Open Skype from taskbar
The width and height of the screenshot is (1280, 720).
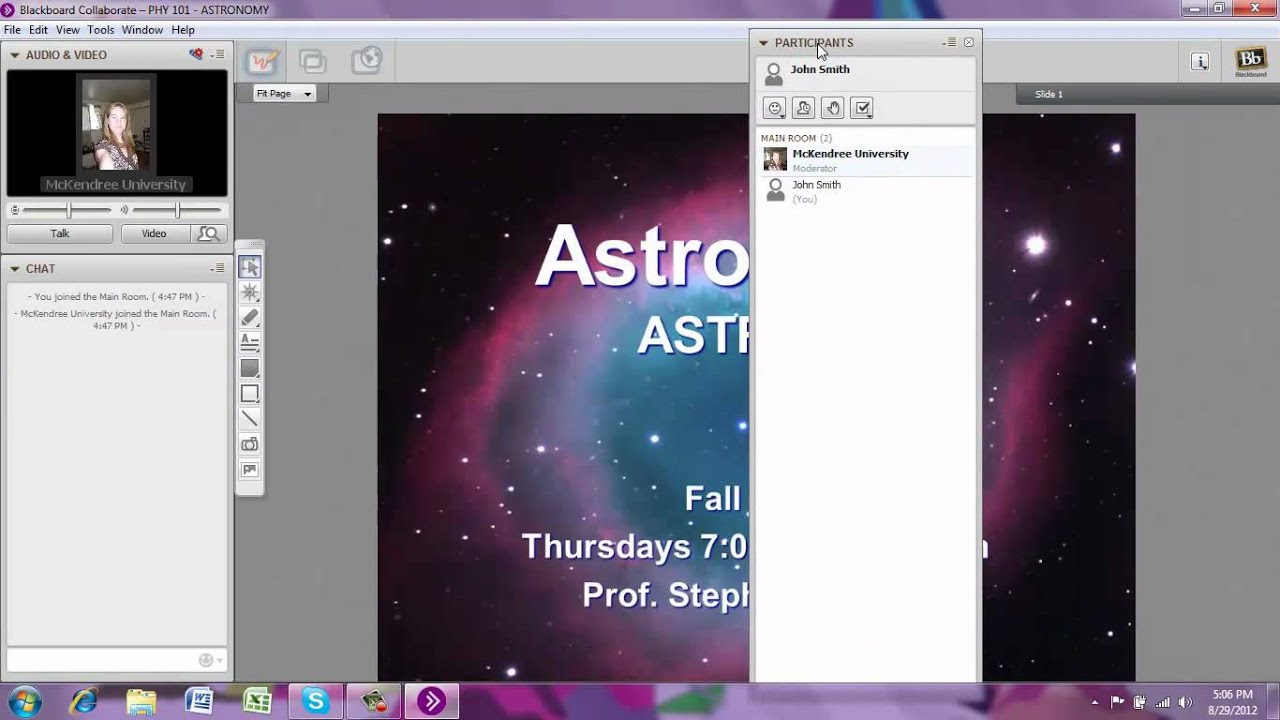(316, 702)
